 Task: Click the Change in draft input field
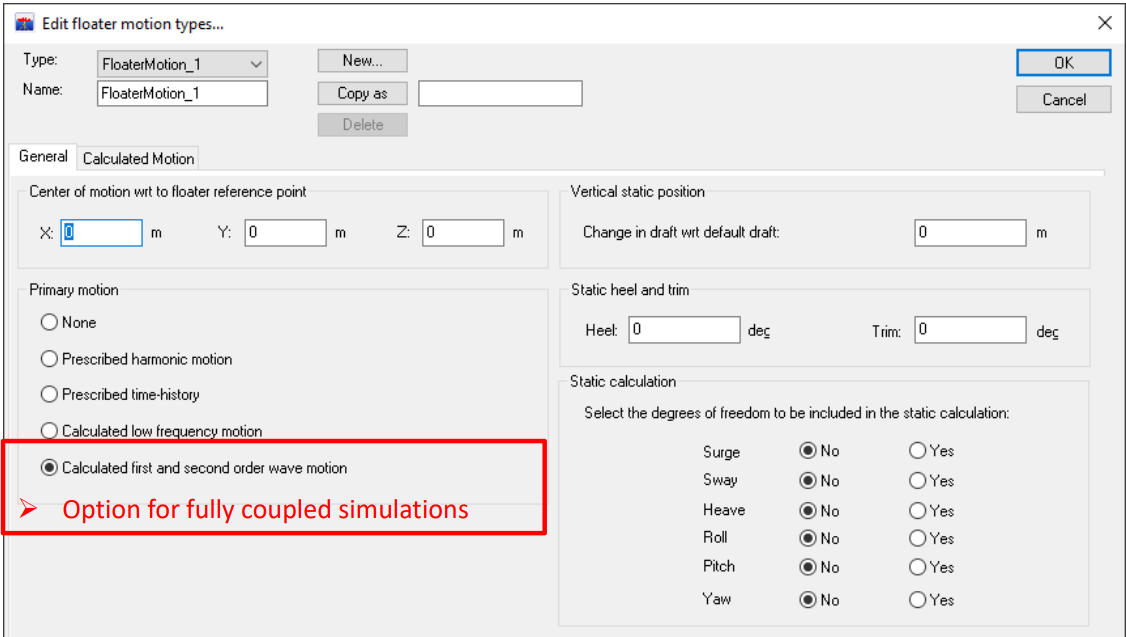click(x=970, y=232)
